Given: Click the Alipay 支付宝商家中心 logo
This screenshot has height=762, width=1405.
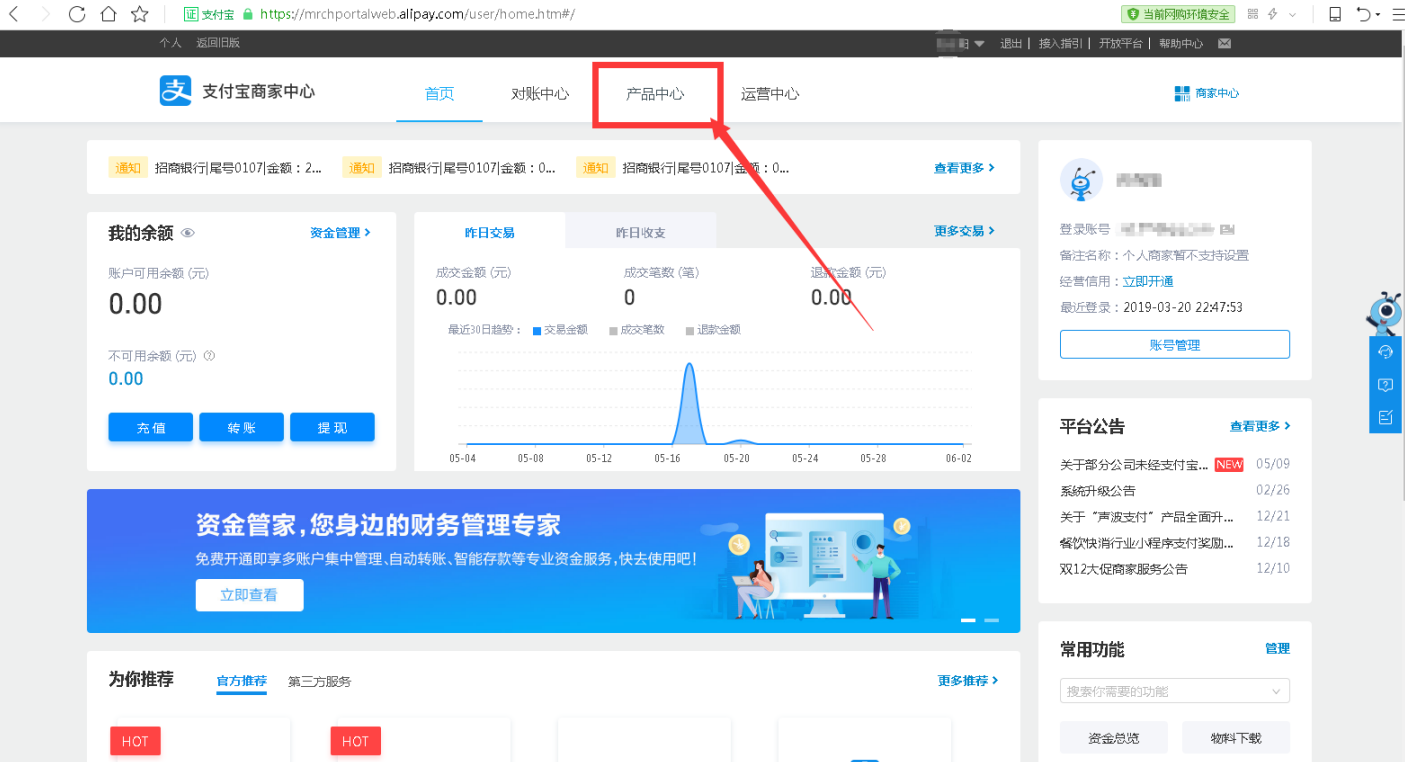Looking at the screenshot, I should (x=237, y=91).
